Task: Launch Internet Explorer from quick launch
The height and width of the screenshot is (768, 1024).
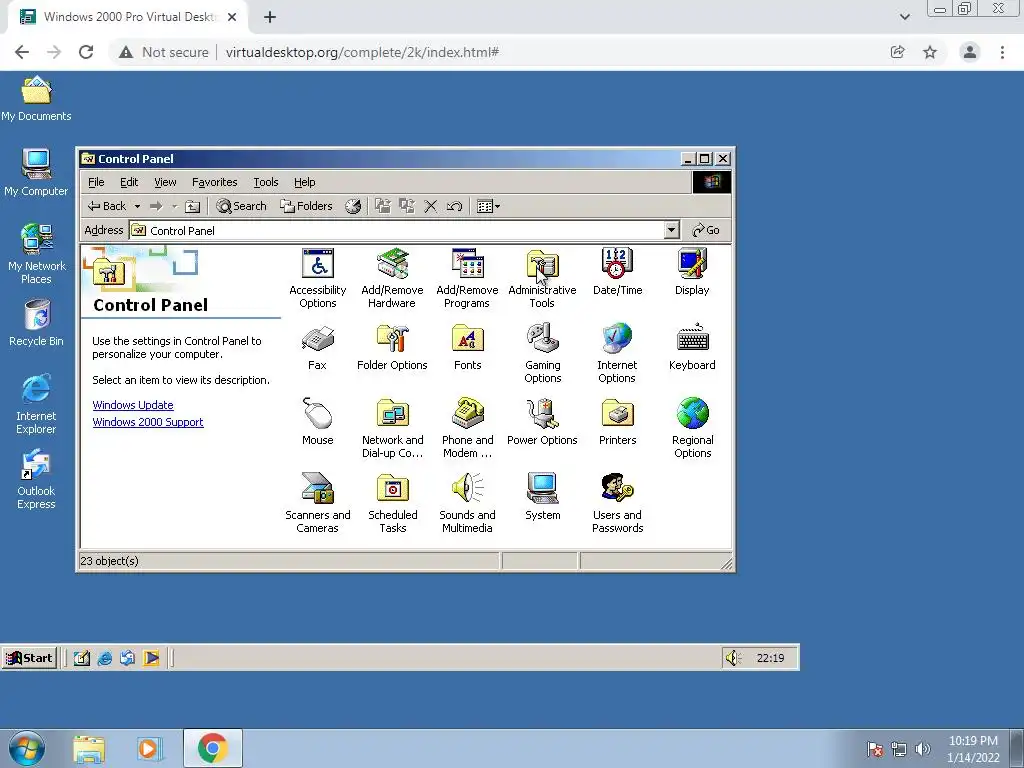Action: click(x=104, y=658)
